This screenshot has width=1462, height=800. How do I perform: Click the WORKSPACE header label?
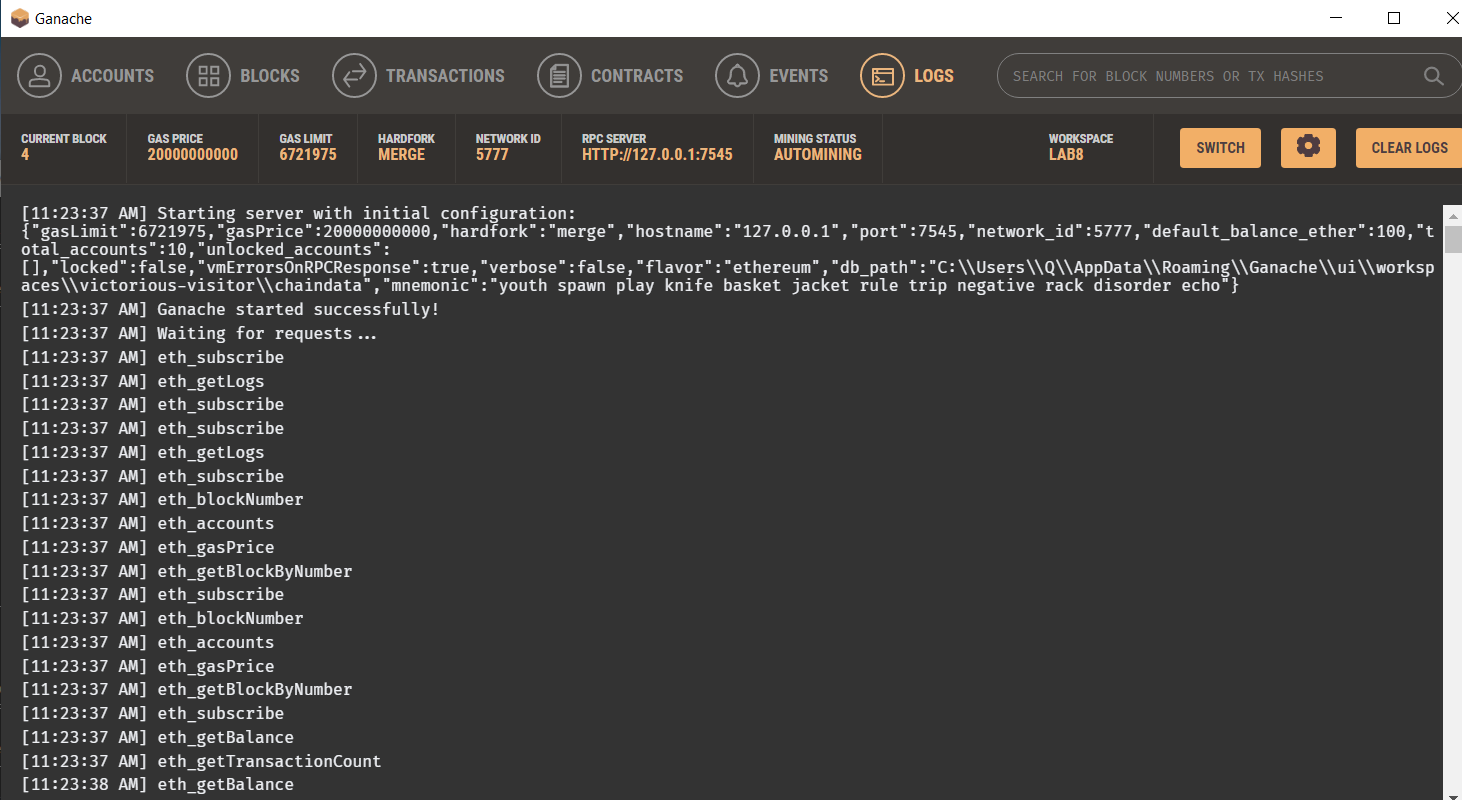[1081, 139]
